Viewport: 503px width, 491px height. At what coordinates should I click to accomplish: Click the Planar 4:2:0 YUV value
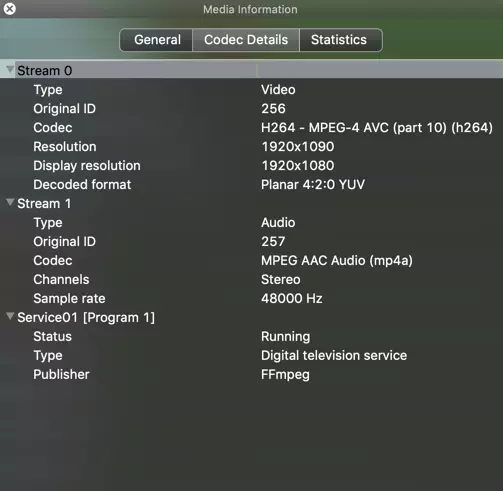(x=313, y=185)
